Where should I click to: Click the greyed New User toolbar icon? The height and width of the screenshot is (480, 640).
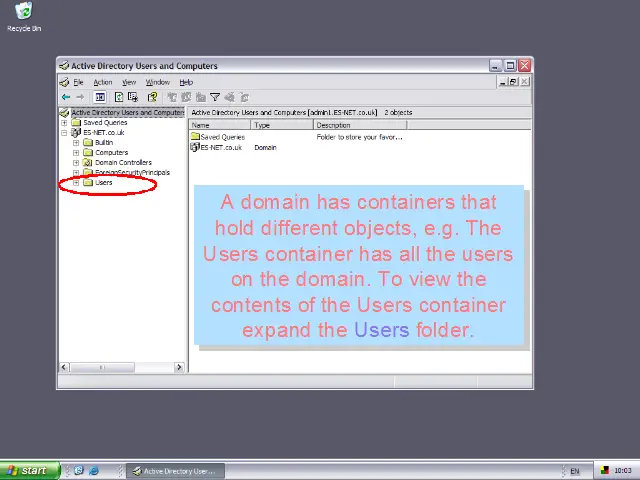pyautogui.click(x=172, y=97)
